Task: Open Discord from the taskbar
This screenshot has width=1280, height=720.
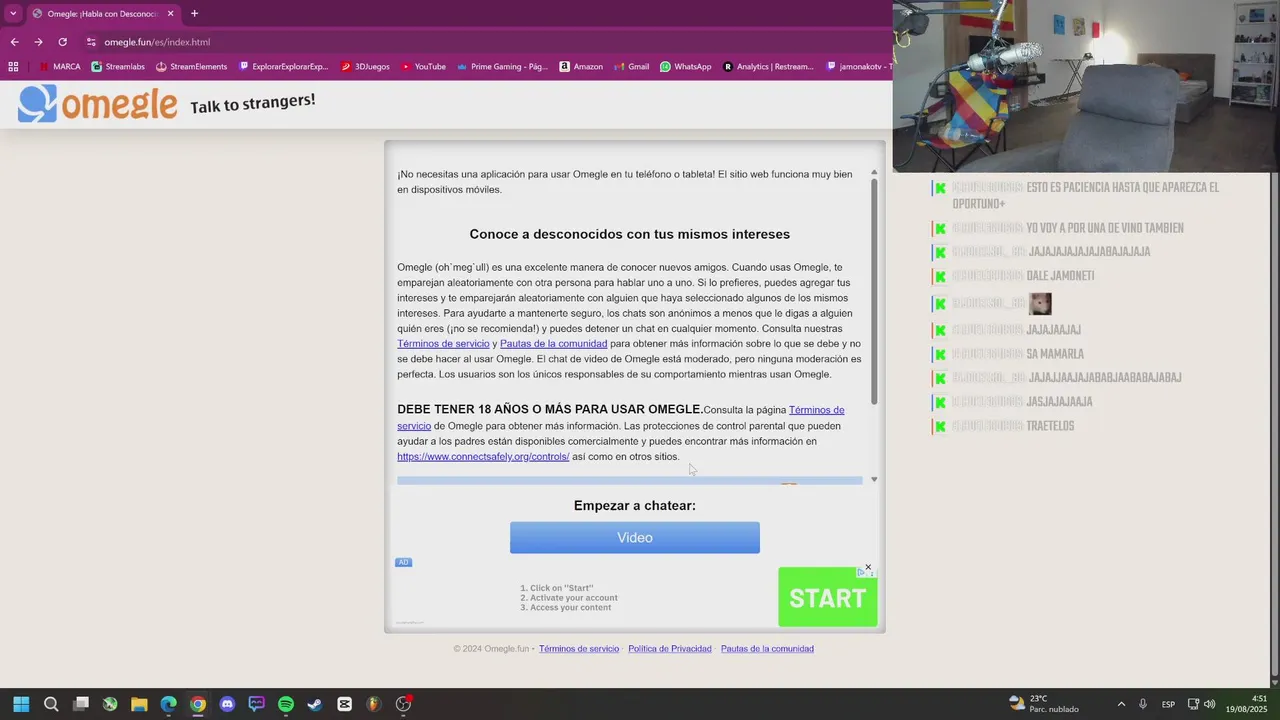Action: tap(227, 704)
